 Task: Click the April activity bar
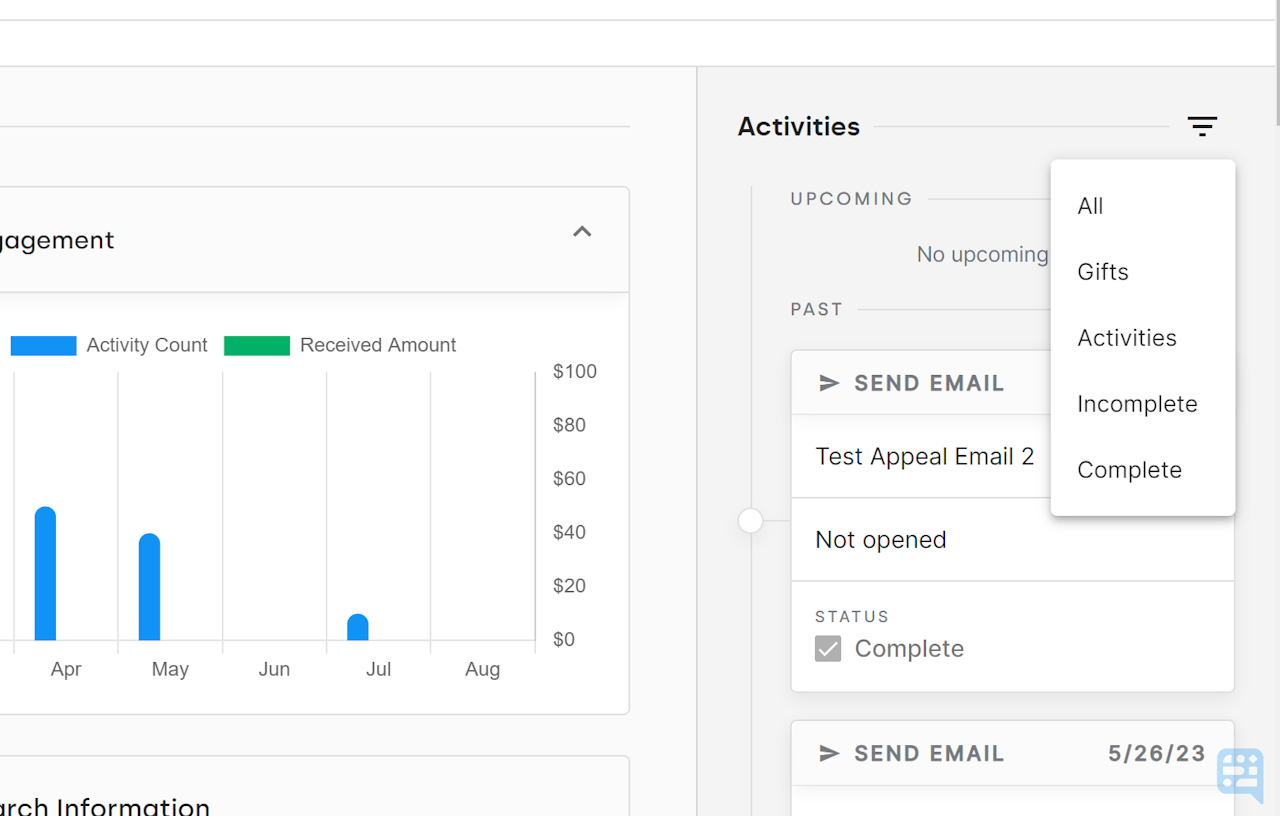(x=45, y=573)
